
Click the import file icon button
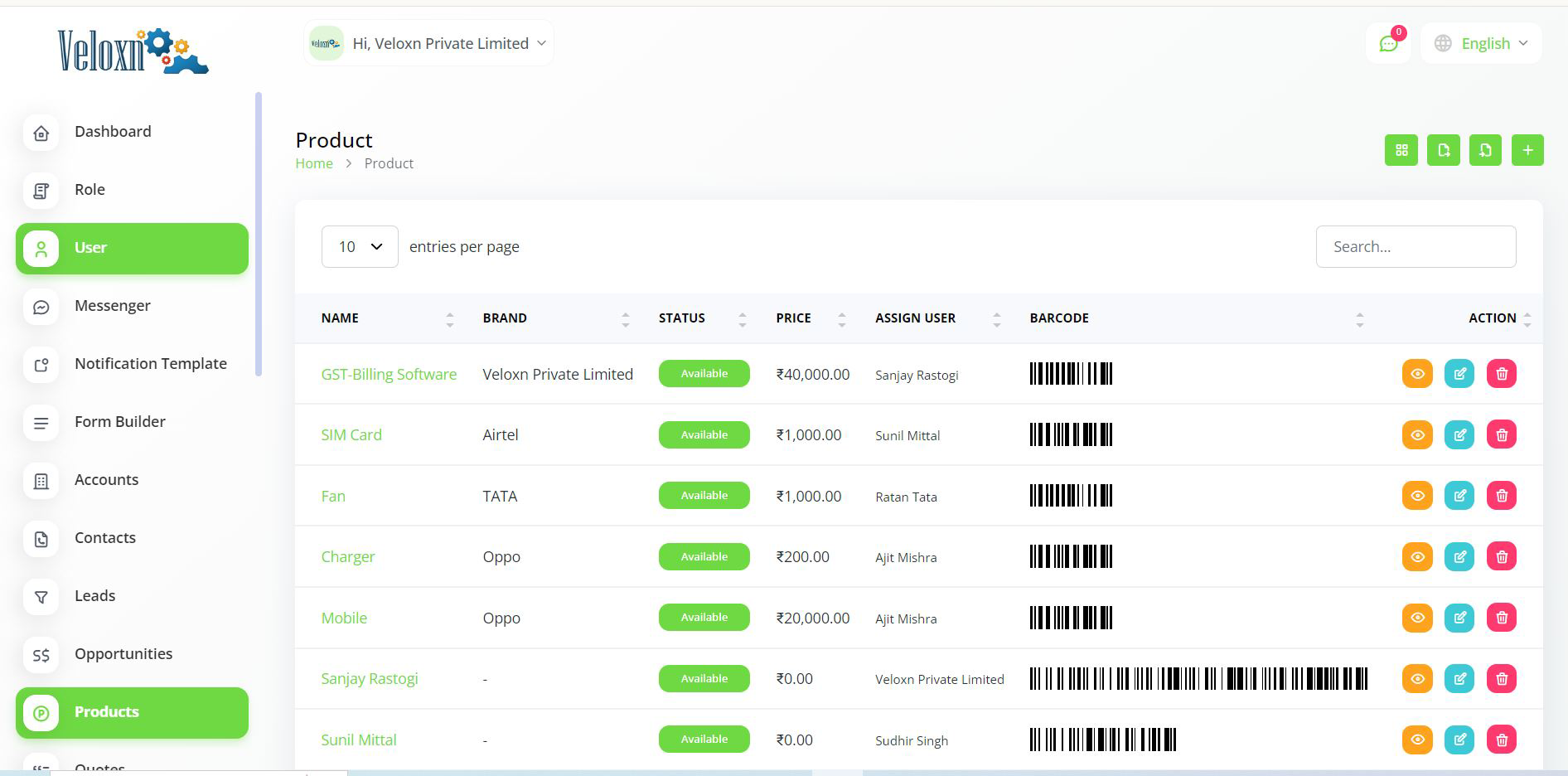1485,150
